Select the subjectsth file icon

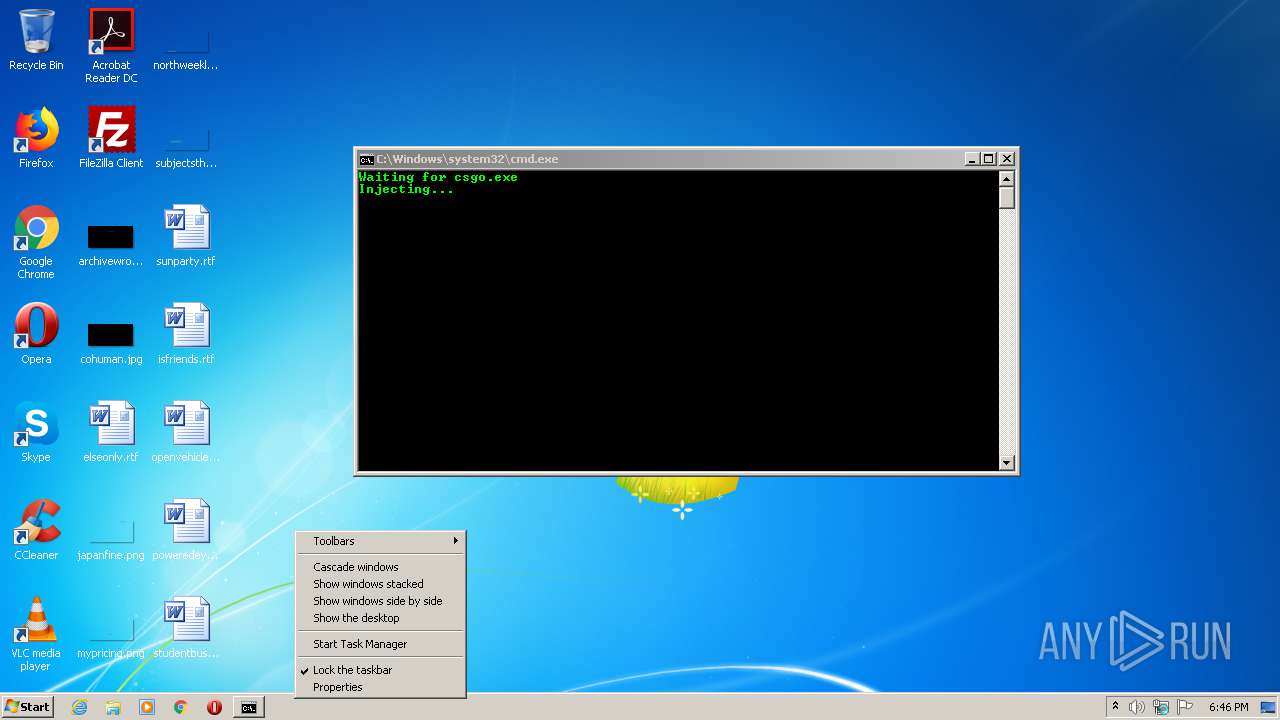[186, 147]
